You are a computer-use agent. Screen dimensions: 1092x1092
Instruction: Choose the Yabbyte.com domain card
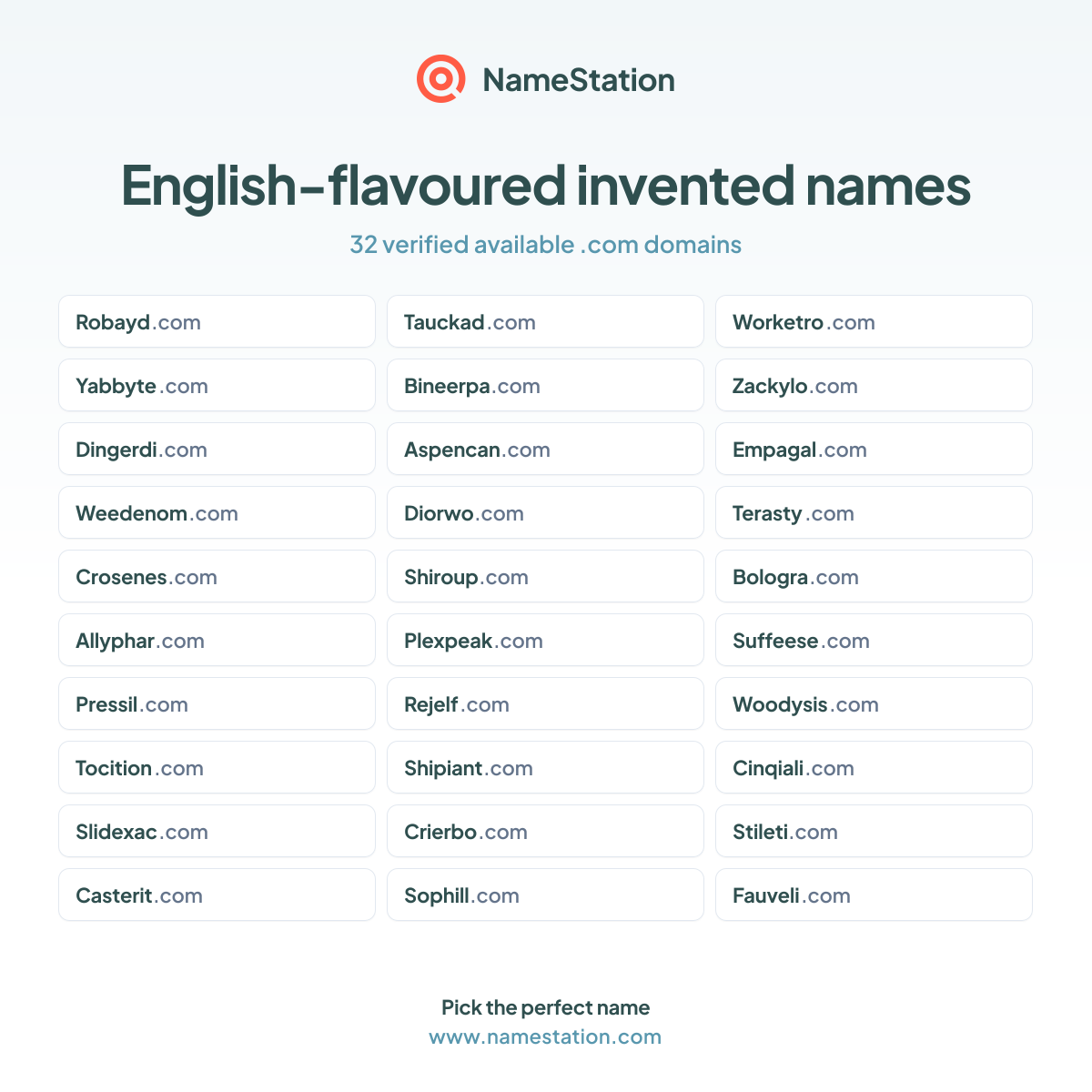coord(217,385)
